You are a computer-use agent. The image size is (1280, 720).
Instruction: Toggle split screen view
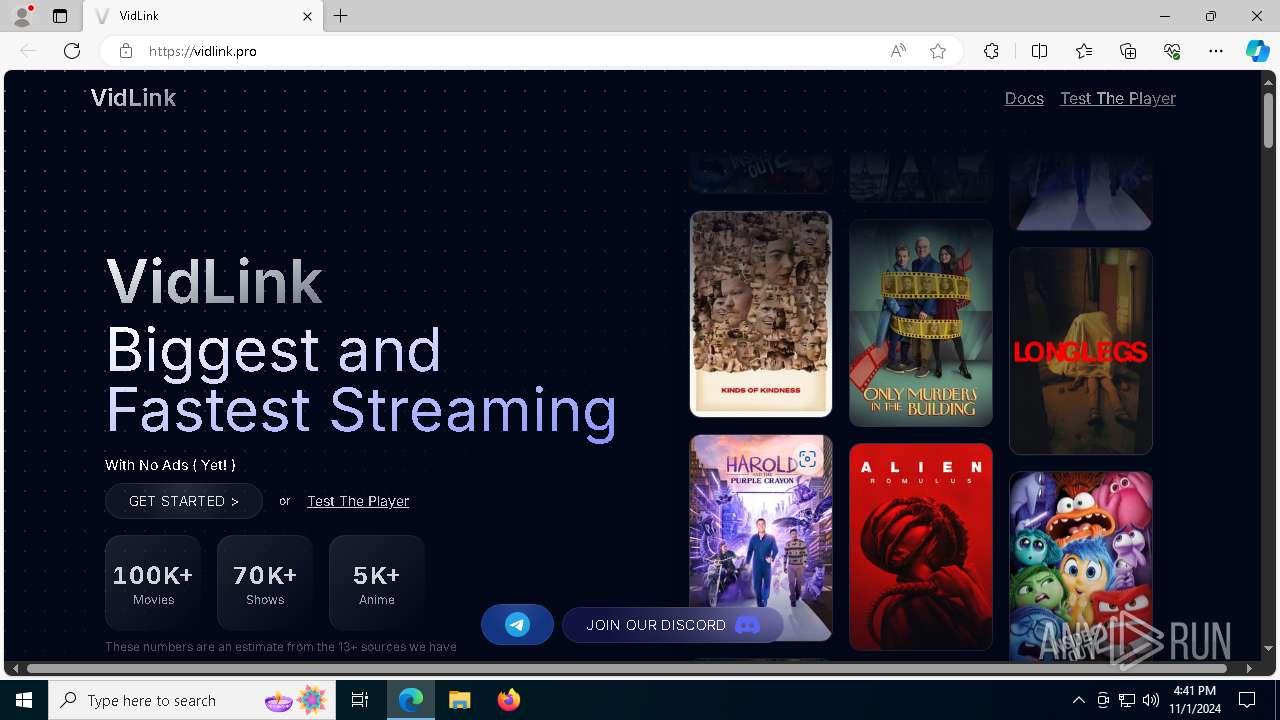point(1039,51)
